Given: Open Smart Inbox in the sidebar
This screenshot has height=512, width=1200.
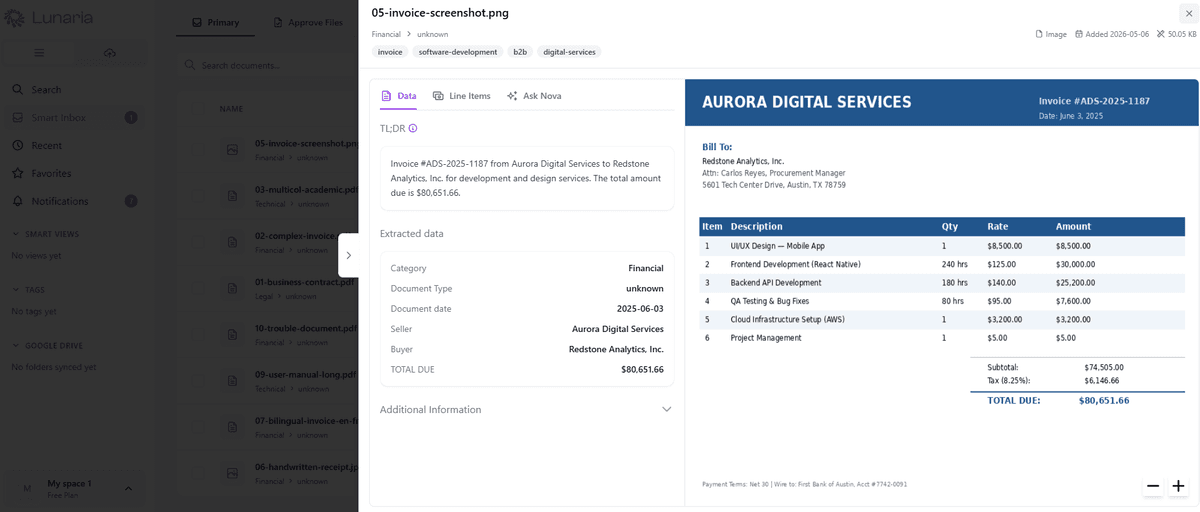Looking at the screenshot, I should [74, 118].
